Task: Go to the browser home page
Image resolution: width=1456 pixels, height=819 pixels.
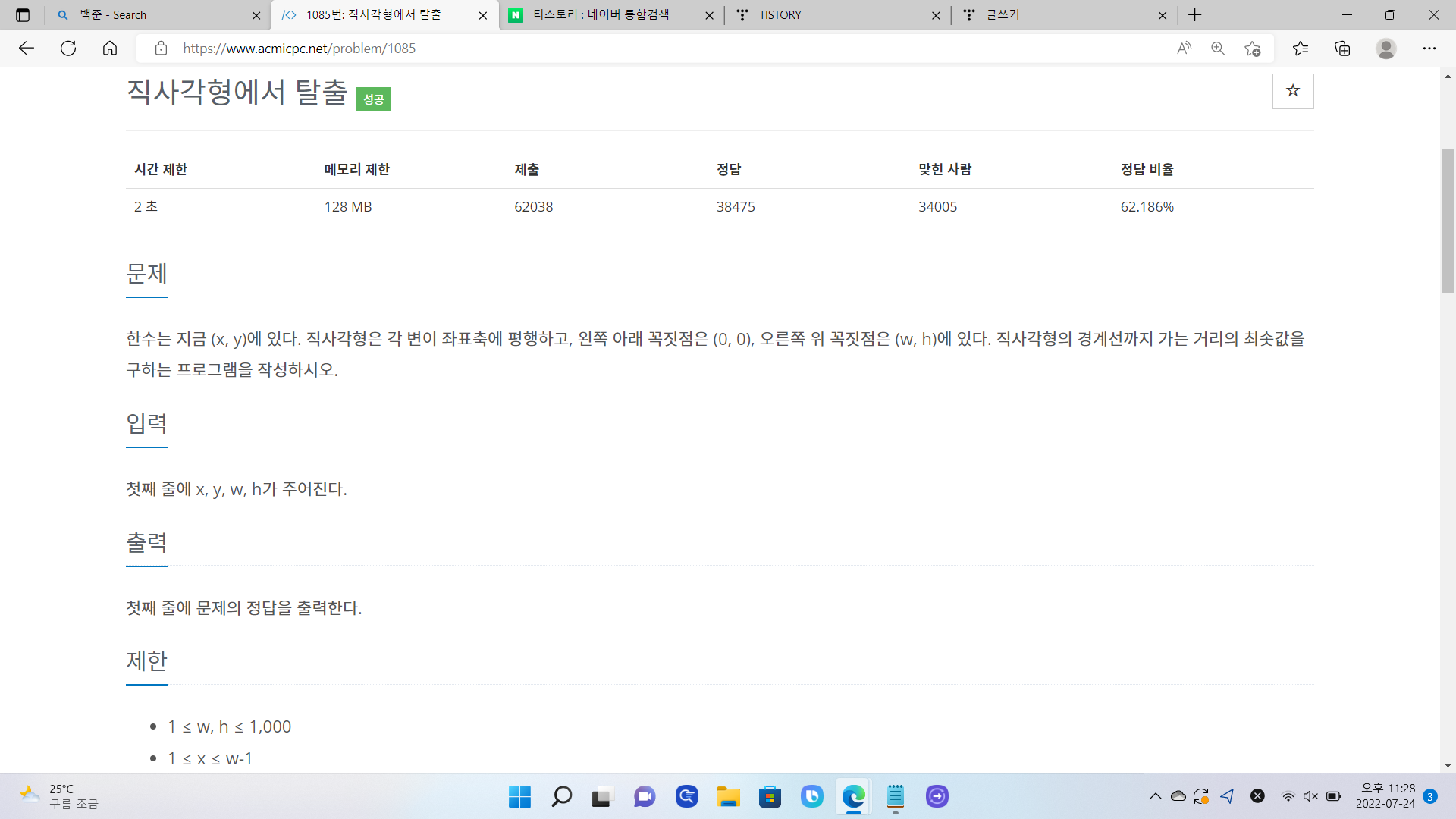Action: (x=110, y=49)
